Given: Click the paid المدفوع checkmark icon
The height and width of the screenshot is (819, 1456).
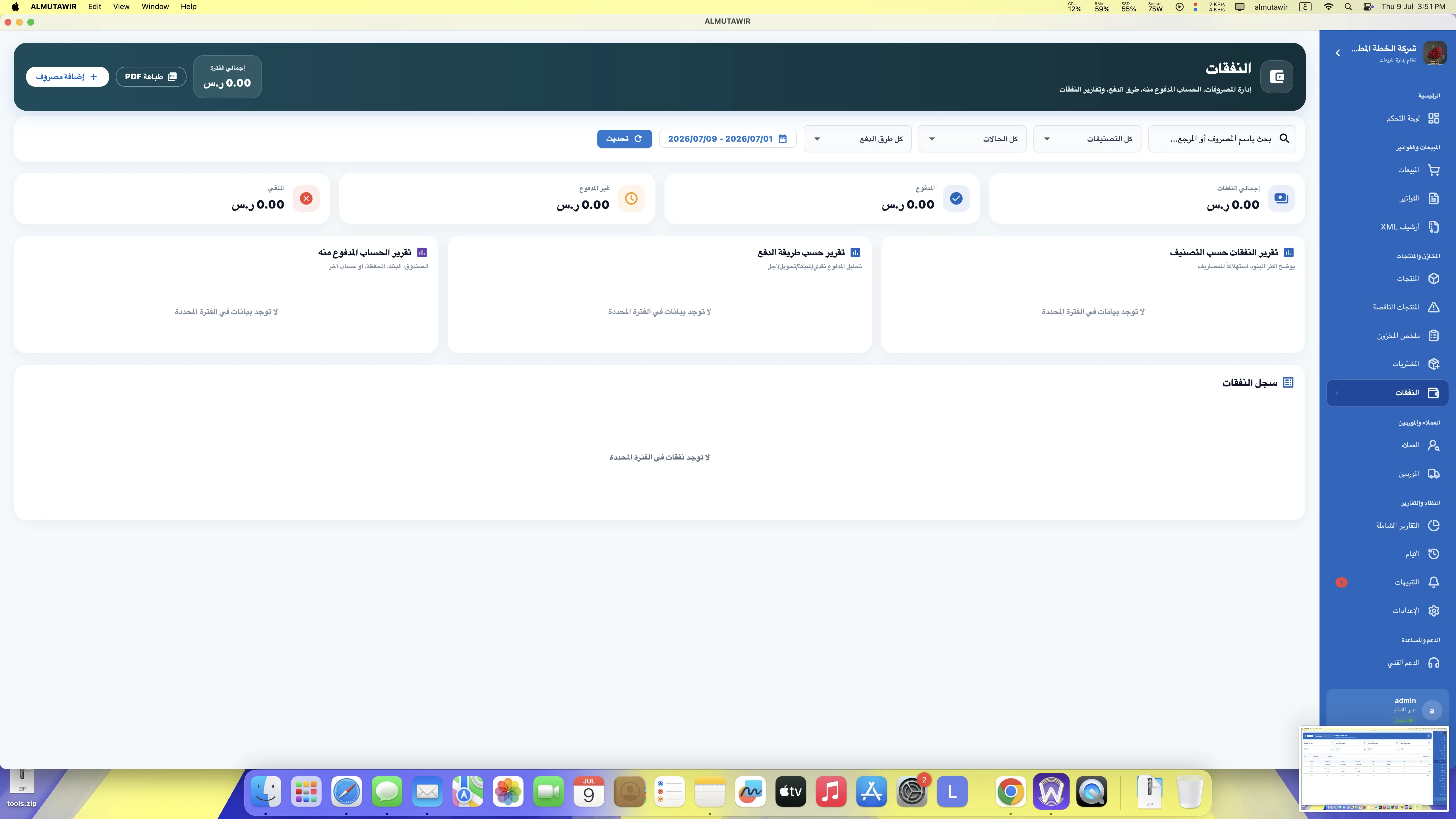Looking at the screenshot, I should click(956, 198).
